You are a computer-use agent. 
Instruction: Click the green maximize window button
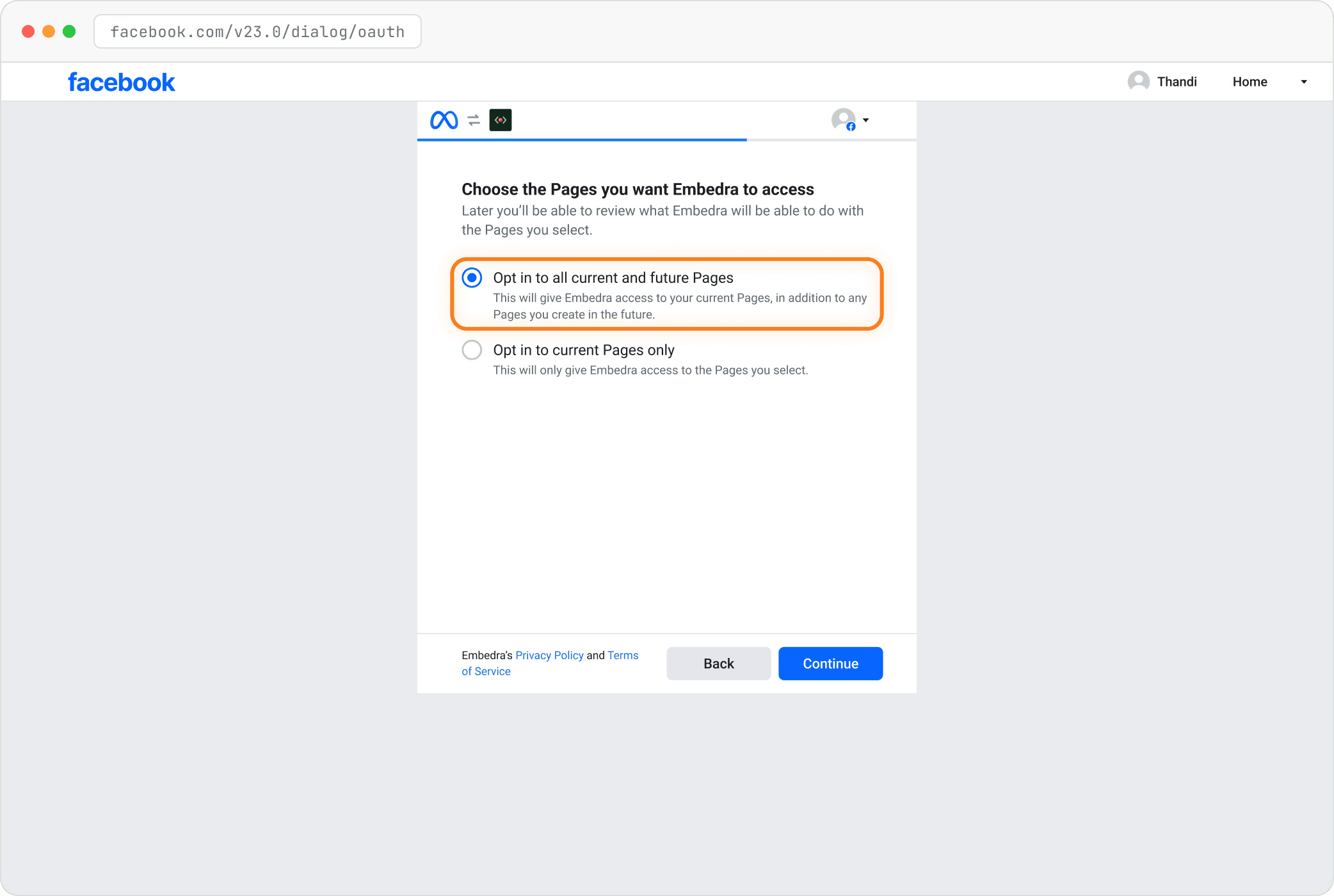(x=69, y=31)
